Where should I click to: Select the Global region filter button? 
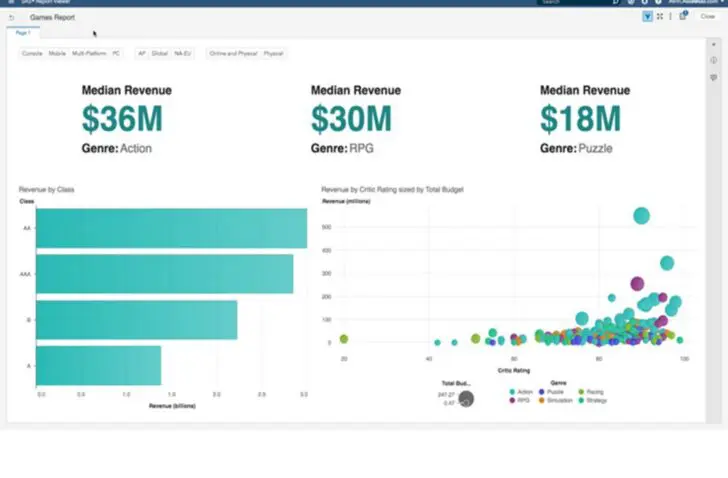[x=159, y=53]
